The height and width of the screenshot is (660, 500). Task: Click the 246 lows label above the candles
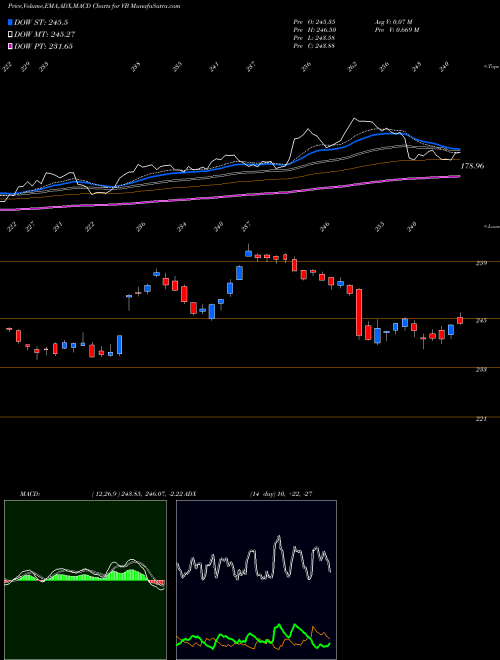click(324, 226)
